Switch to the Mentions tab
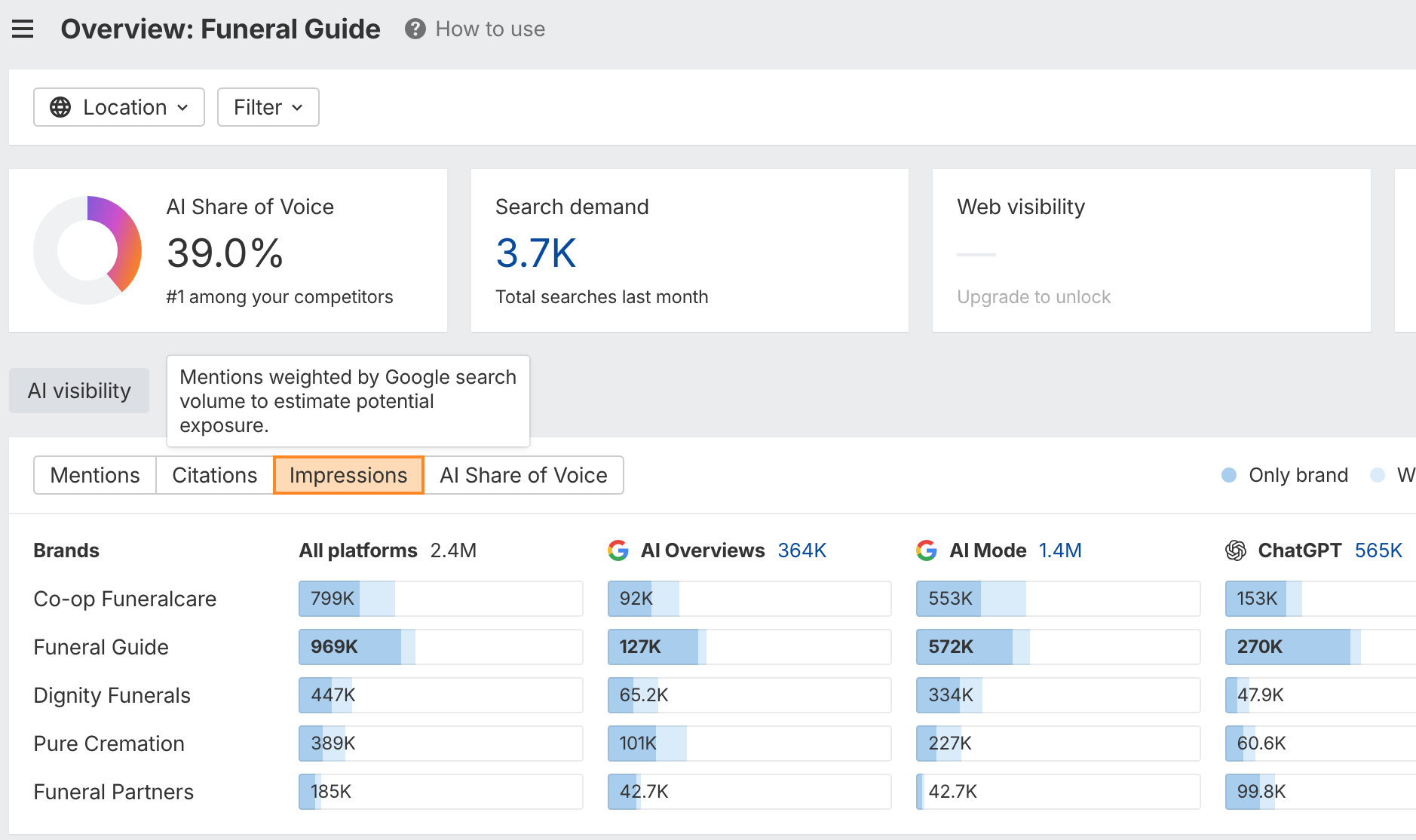 [95, 475]
